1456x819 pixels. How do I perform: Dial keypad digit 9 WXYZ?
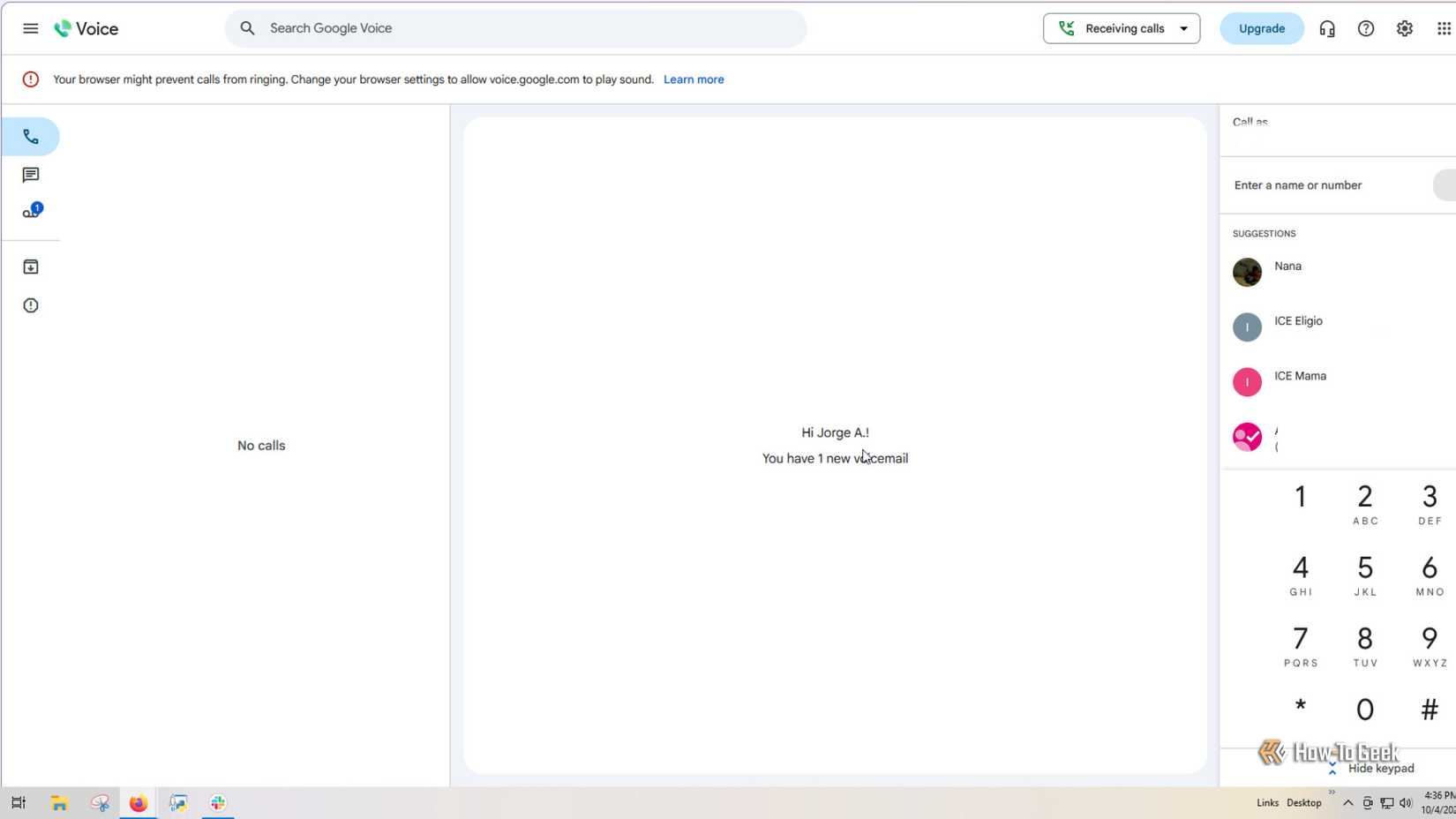tap(1430, 646)
